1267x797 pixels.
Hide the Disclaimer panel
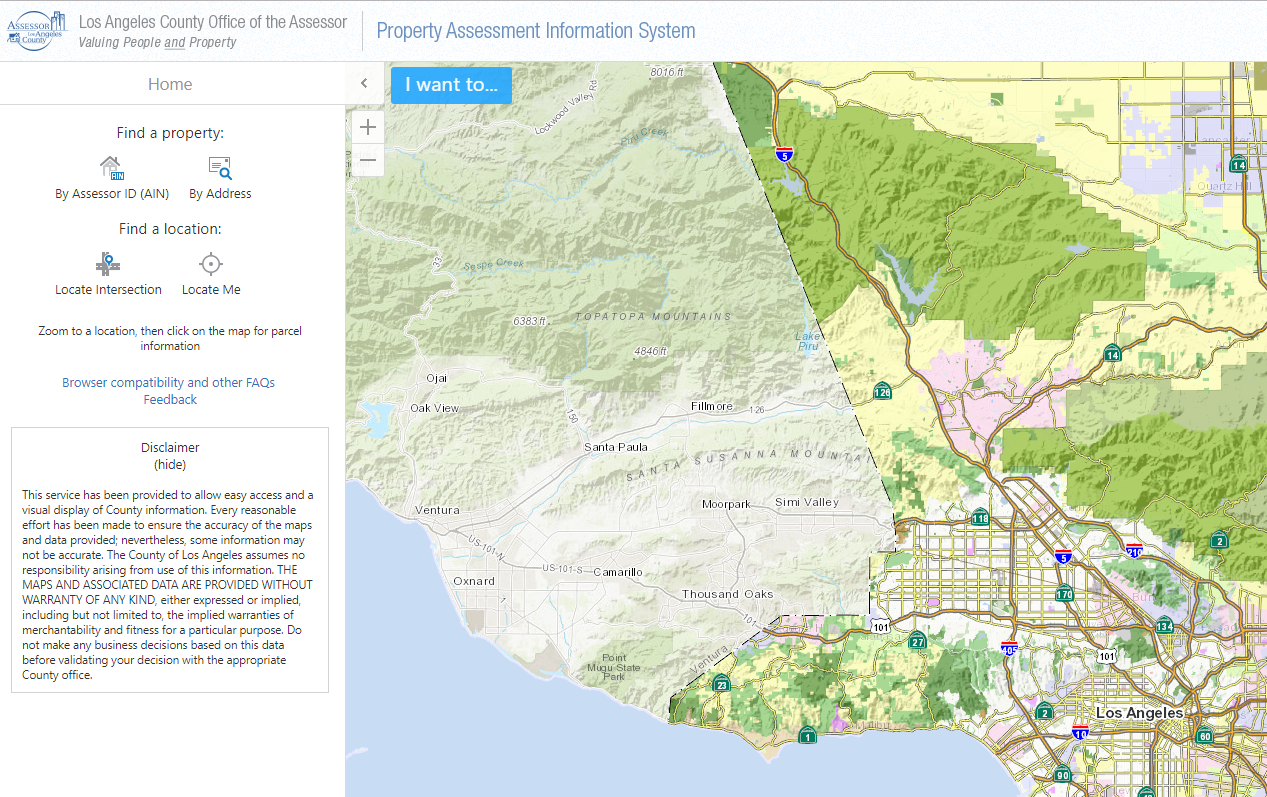[170, 464]
